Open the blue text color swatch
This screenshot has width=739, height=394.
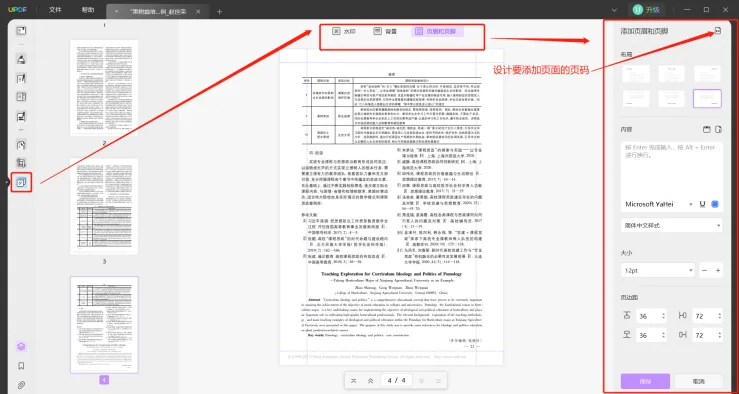click(715, 204)
